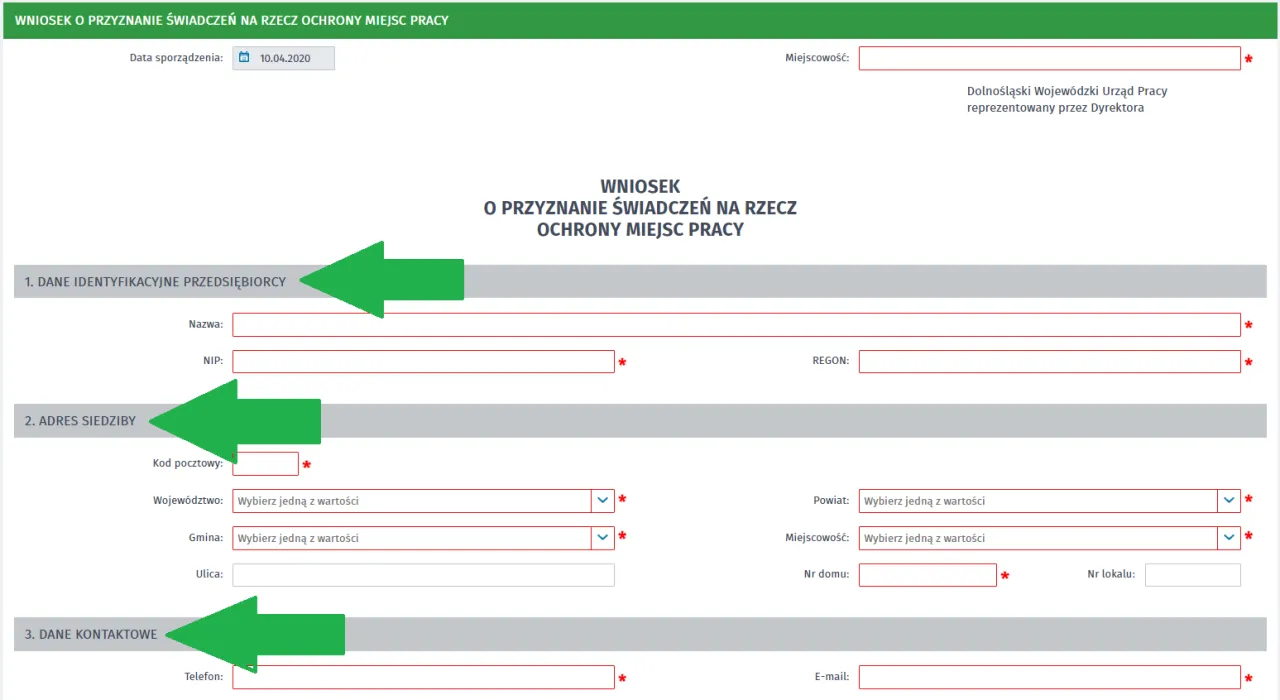1280x700 pixels.
Task: Open the calendar icon for Data sporządzenia
Action: click(x=244, y=58)
